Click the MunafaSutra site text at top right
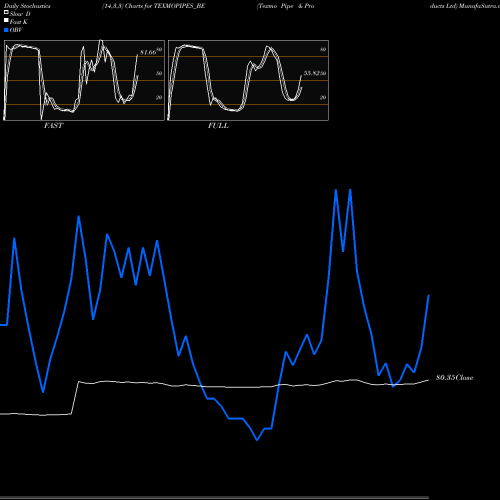Viewport: 500px width, 500px height. pos(479,6)
